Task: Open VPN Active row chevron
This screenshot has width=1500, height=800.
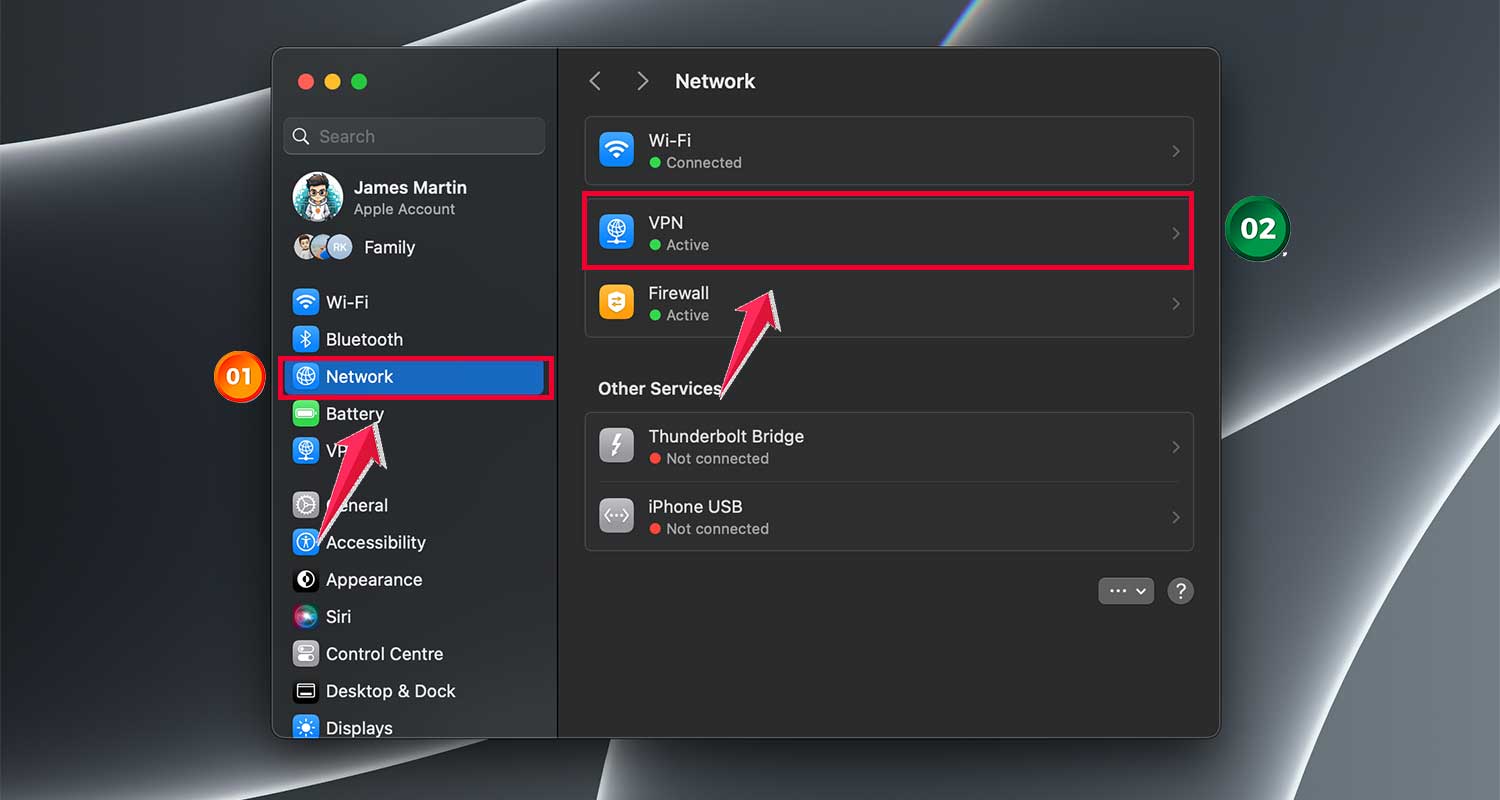Action: pos(1176,234)
